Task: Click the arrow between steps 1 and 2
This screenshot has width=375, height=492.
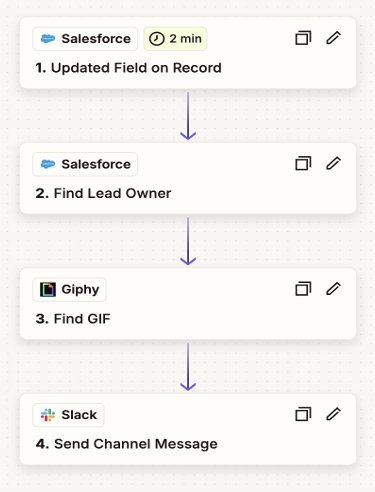Action: coord(188,116)
